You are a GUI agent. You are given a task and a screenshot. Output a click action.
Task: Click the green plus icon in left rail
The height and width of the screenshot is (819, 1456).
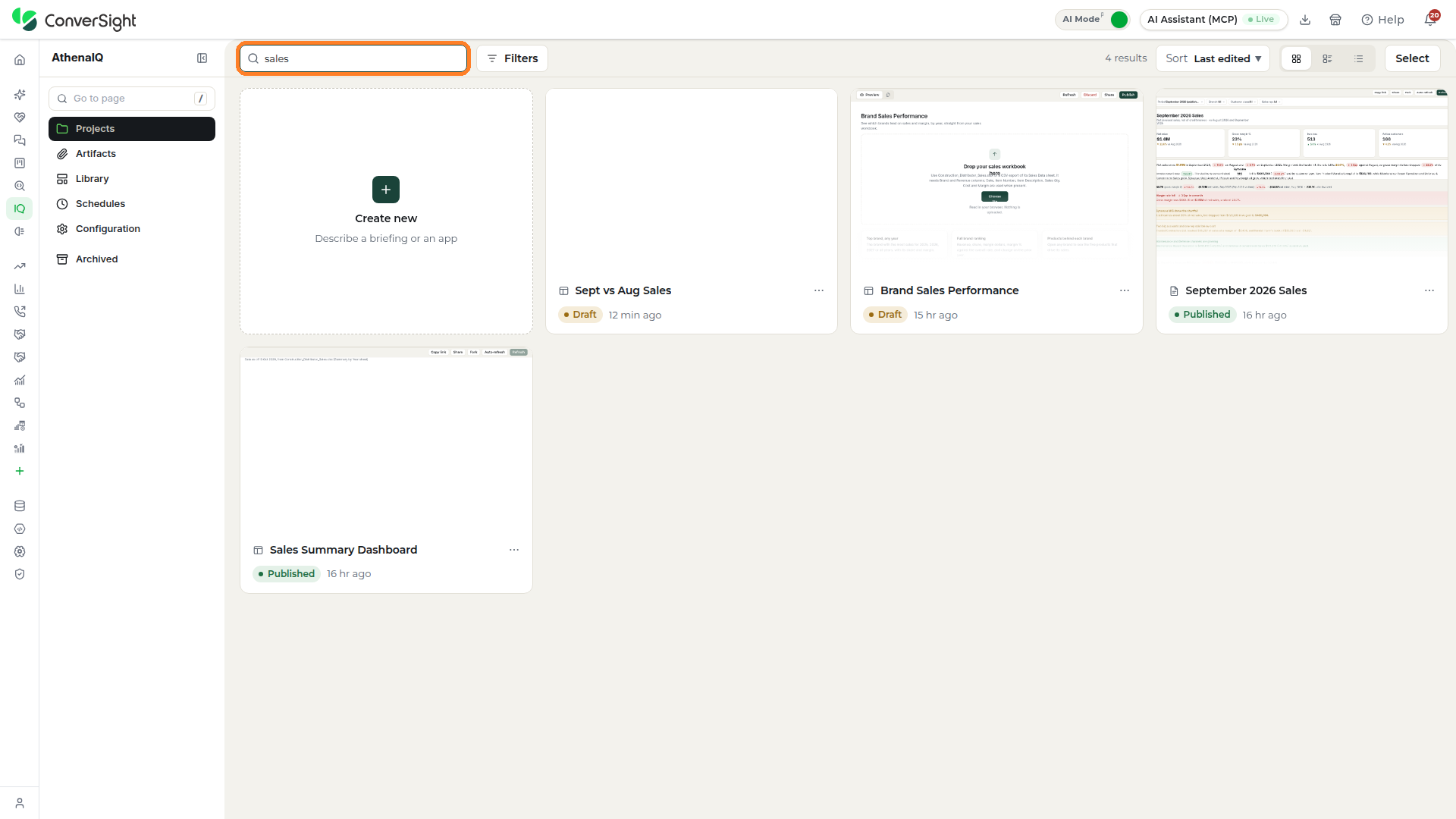[20, 471]
